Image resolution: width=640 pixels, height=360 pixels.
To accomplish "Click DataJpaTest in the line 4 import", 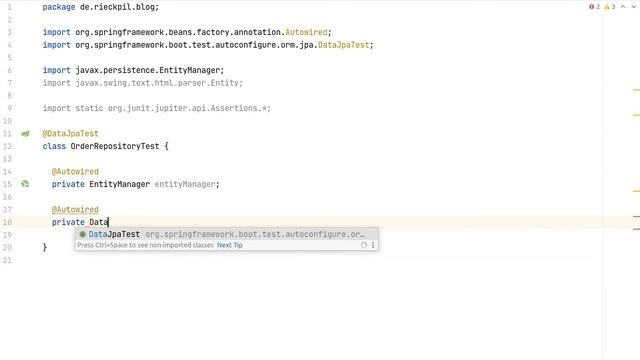I will coord(343,45).
